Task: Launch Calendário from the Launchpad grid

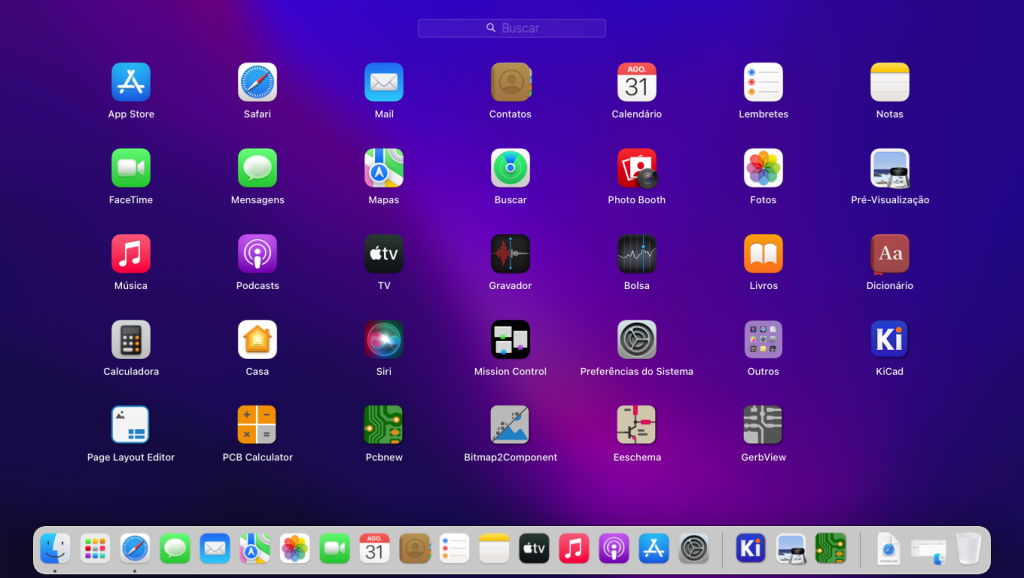Action: click(x=637, y=82)
